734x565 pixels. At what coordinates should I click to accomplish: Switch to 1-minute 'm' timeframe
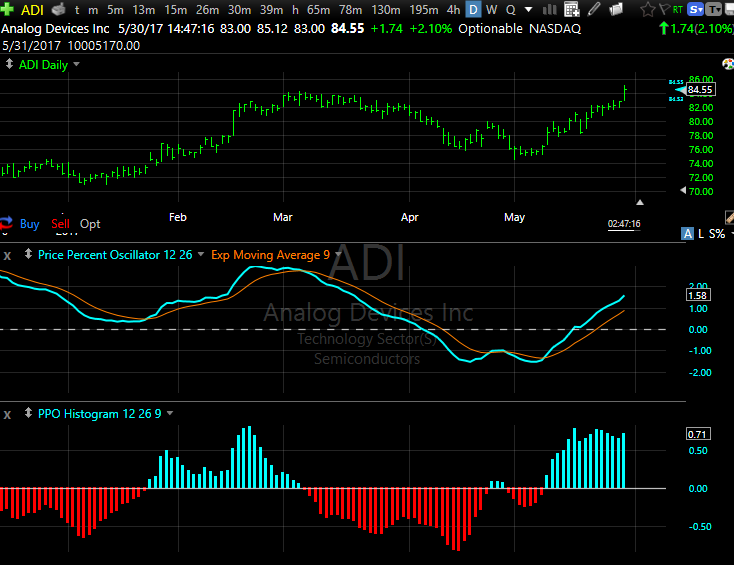coord(93,10)
